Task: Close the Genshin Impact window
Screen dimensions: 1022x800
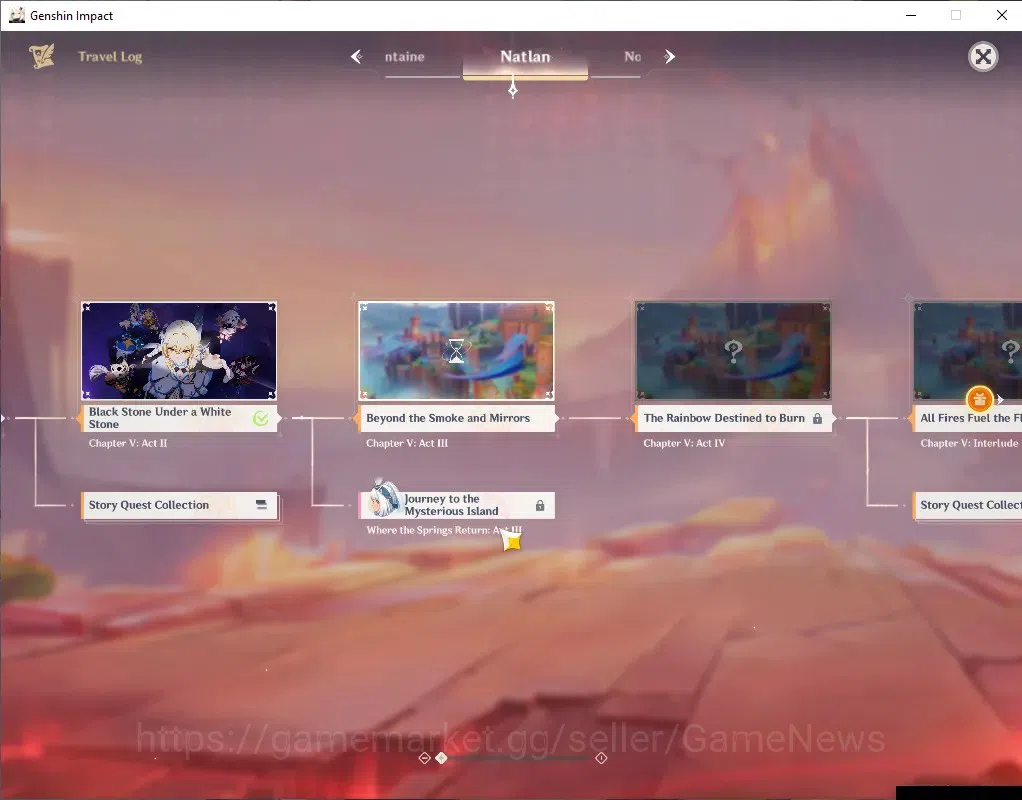Action: pos(1002,15)
